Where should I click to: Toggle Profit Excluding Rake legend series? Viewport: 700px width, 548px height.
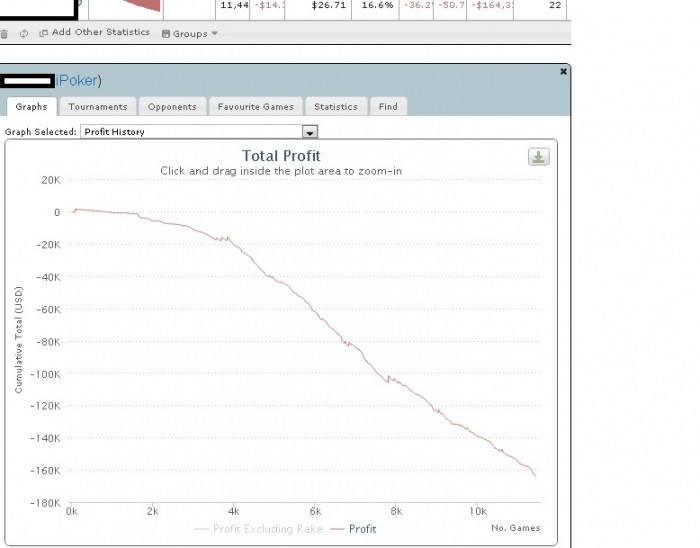coord(259,529)
